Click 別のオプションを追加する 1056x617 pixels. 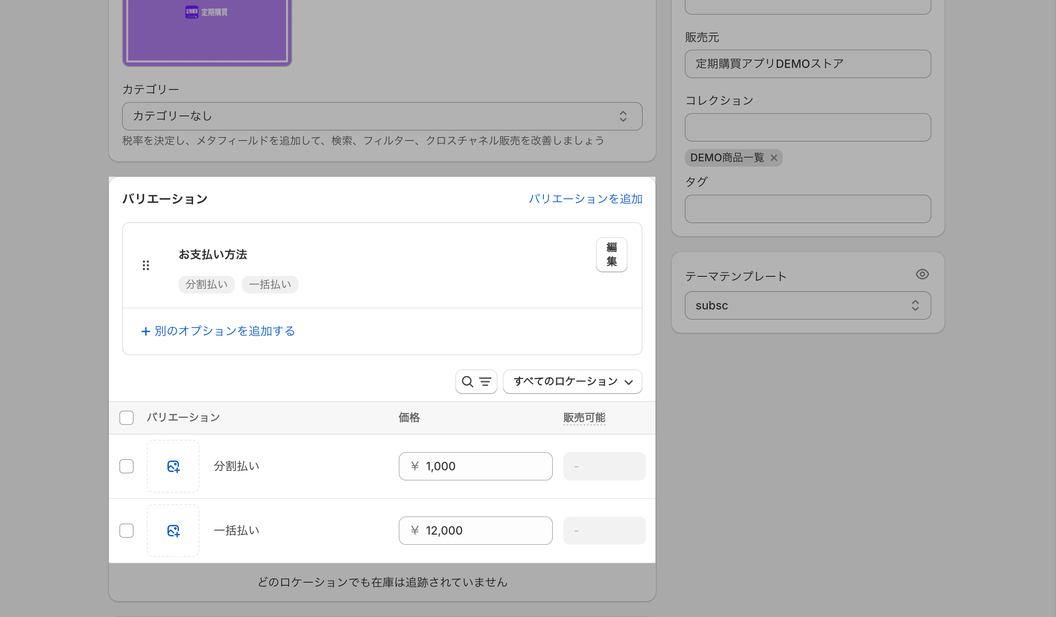tap(218, 331)
